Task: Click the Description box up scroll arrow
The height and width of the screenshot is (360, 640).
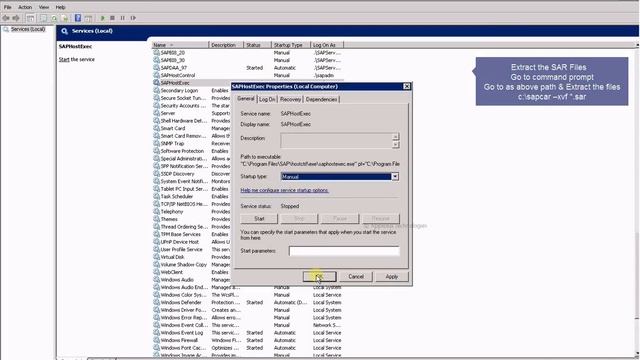Action: click(395, 137)
